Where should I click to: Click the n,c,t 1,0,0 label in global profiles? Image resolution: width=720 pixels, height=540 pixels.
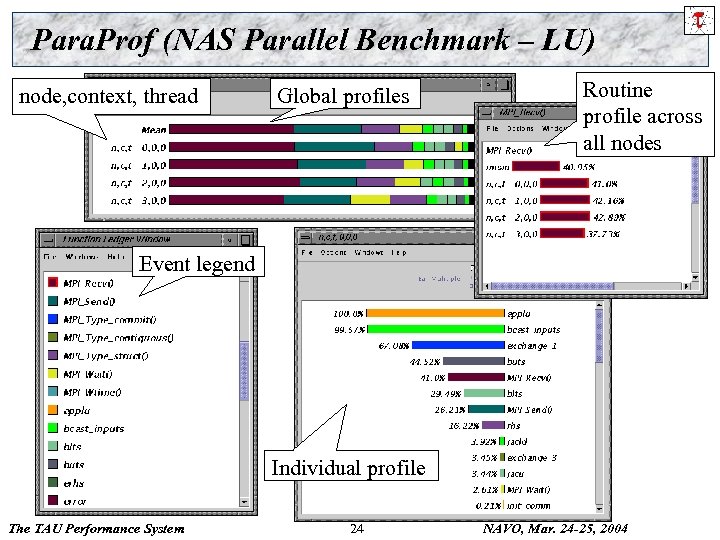[138, 165]
